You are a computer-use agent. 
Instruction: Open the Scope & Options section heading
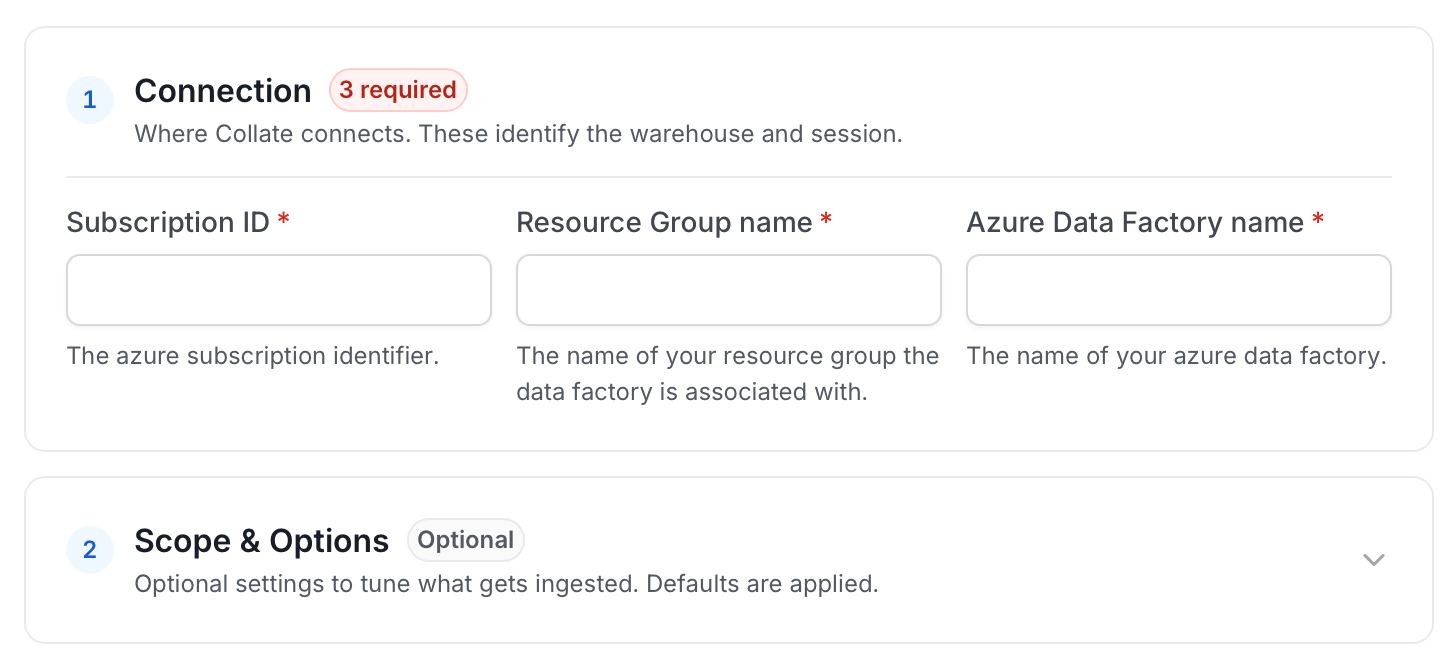[262, 541]
